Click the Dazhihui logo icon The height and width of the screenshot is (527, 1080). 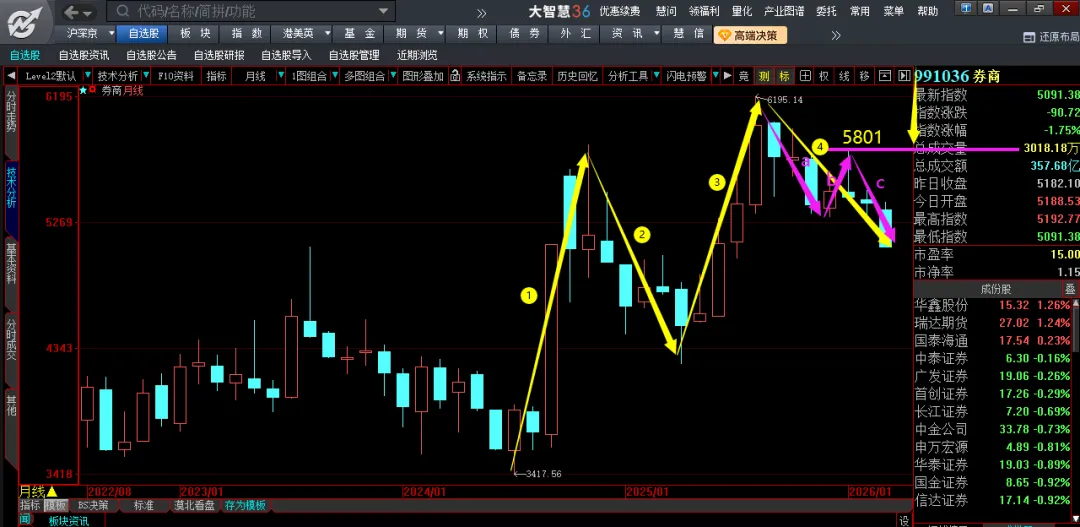click(x=25, y=23)
